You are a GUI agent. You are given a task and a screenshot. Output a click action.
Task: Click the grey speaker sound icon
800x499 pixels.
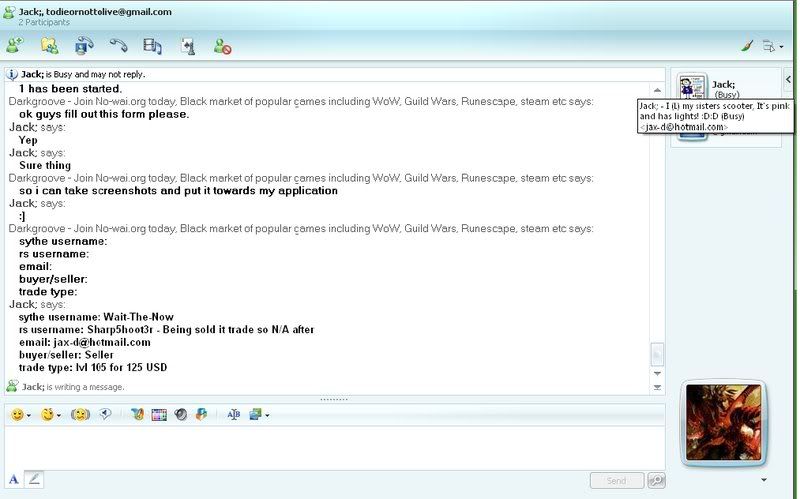[x=181, y=414]
